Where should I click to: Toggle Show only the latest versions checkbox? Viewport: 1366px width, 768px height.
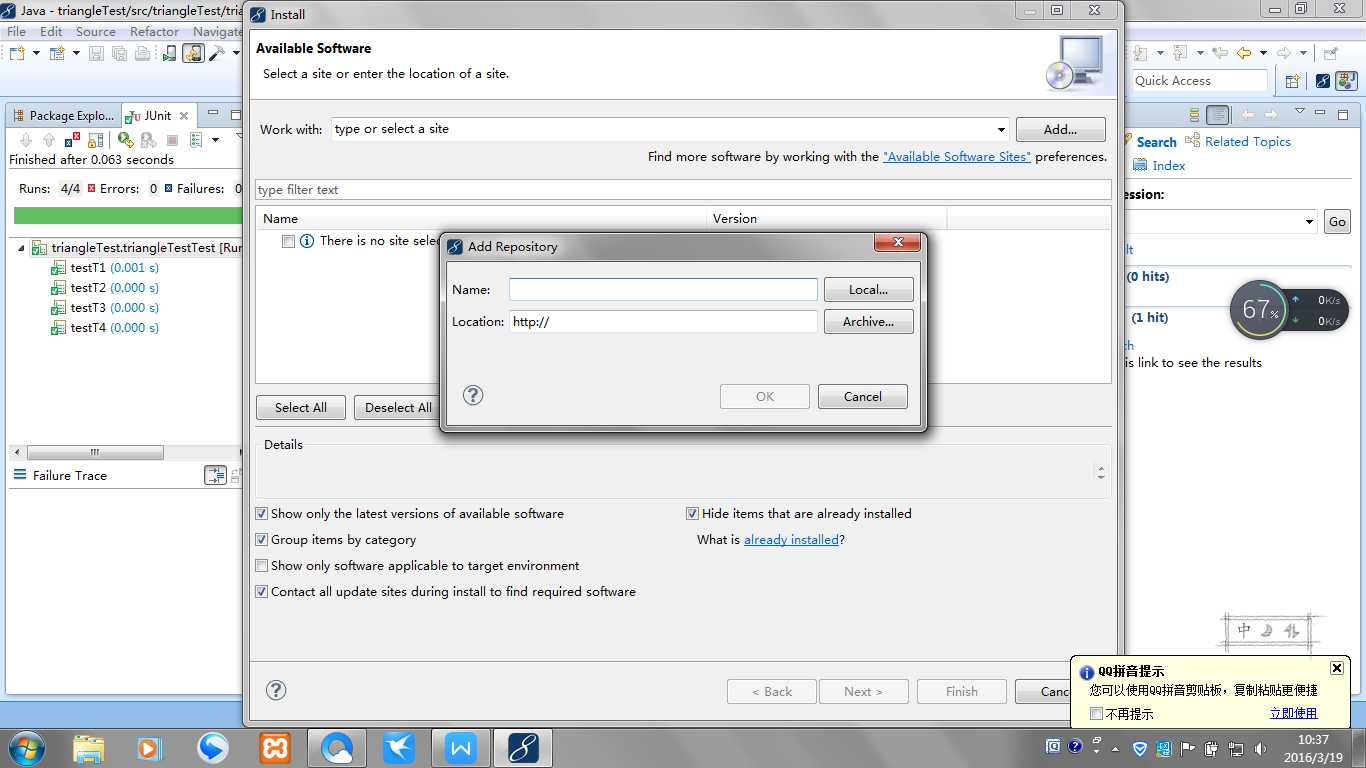coord(262,514)
